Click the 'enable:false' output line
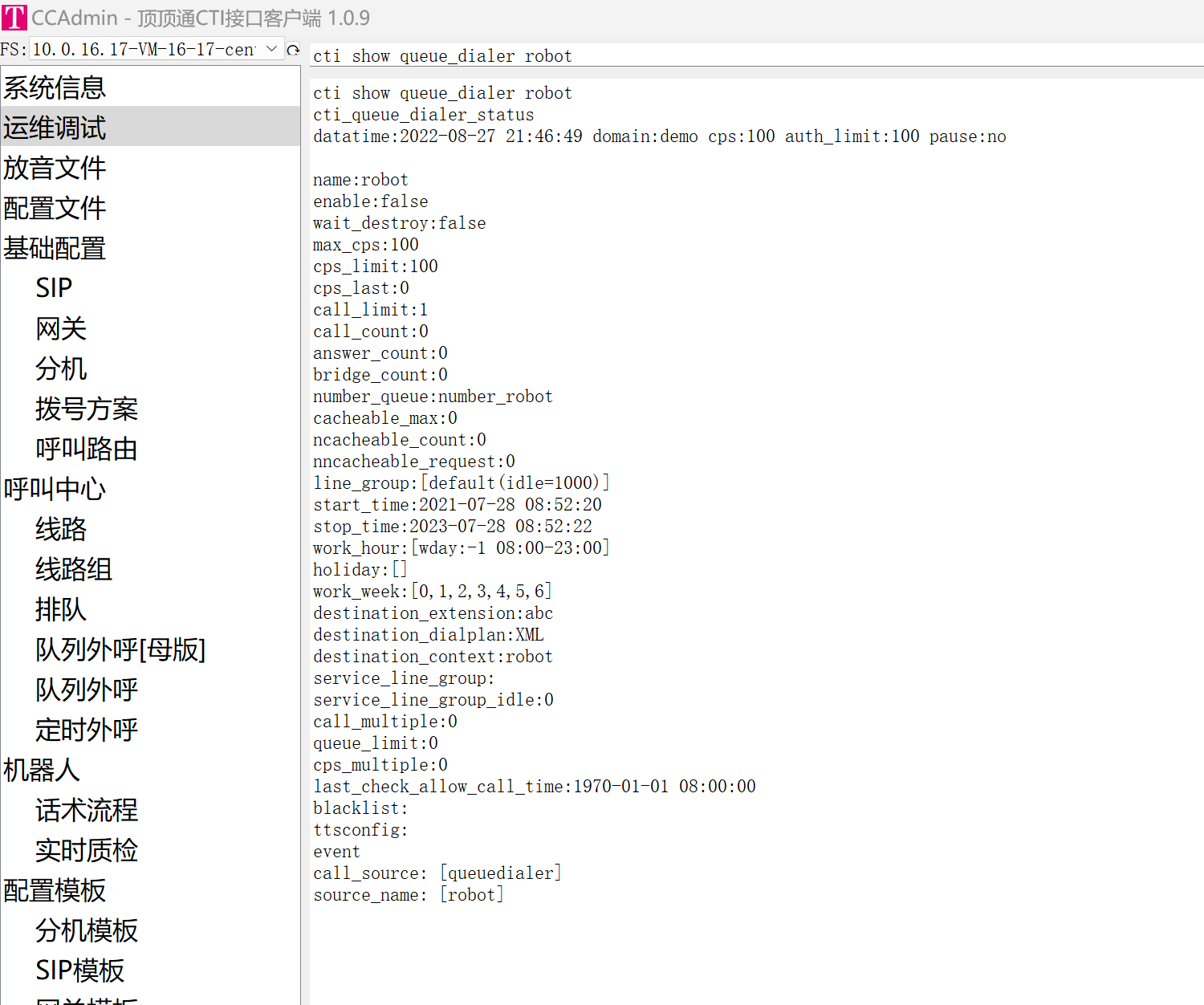This screenshot has height=1005, width=1204. click(371, 201)
